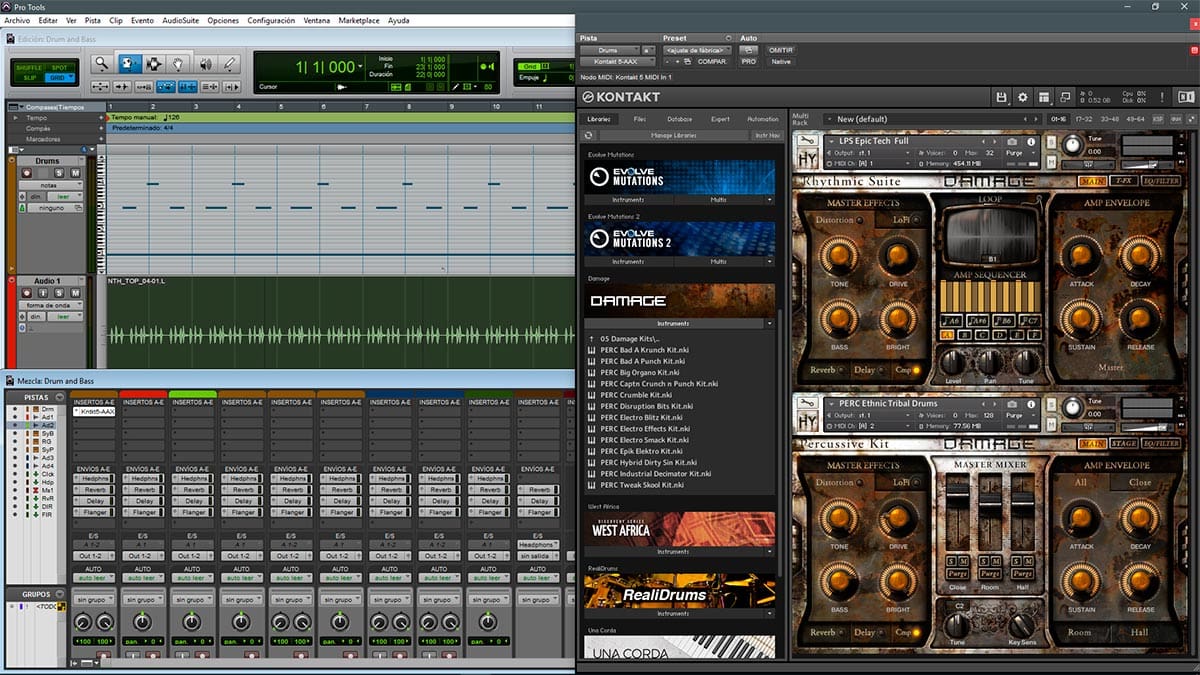Refresh the Kontakt libraries list
Image resolution: width=1200 pixels, height=675 pixels.
(x=589, y=135)
